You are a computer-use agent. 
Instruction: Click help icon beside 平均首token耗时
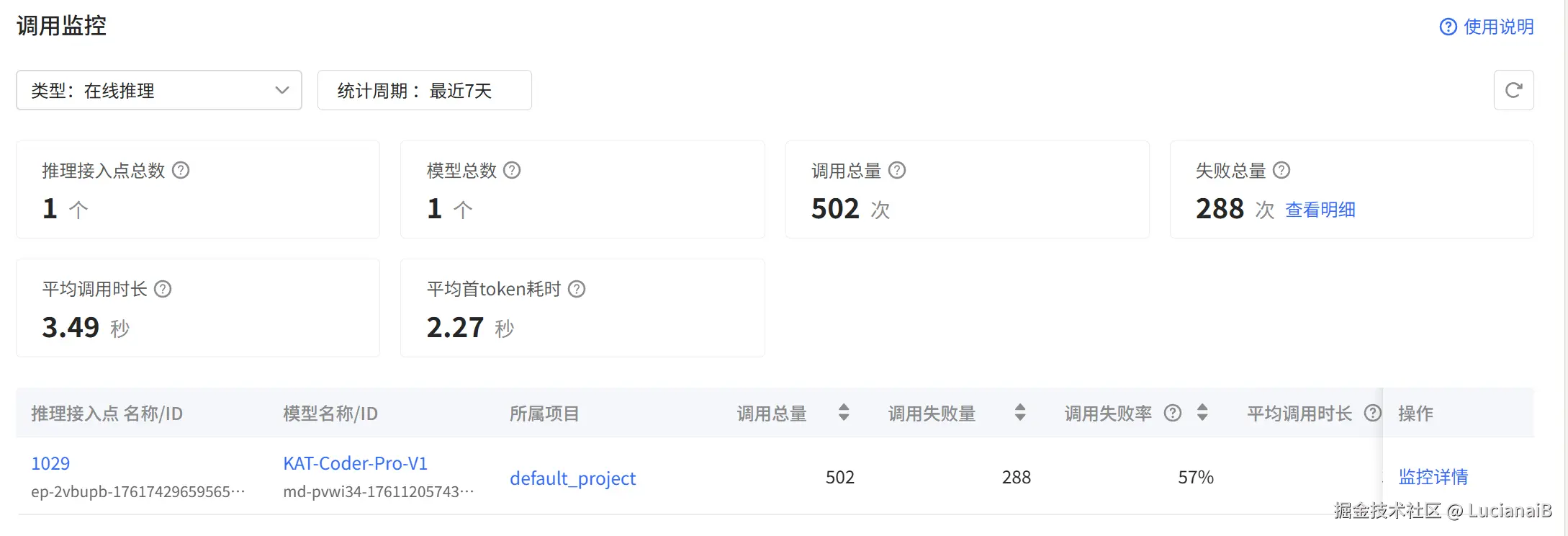tap(577, 289)
